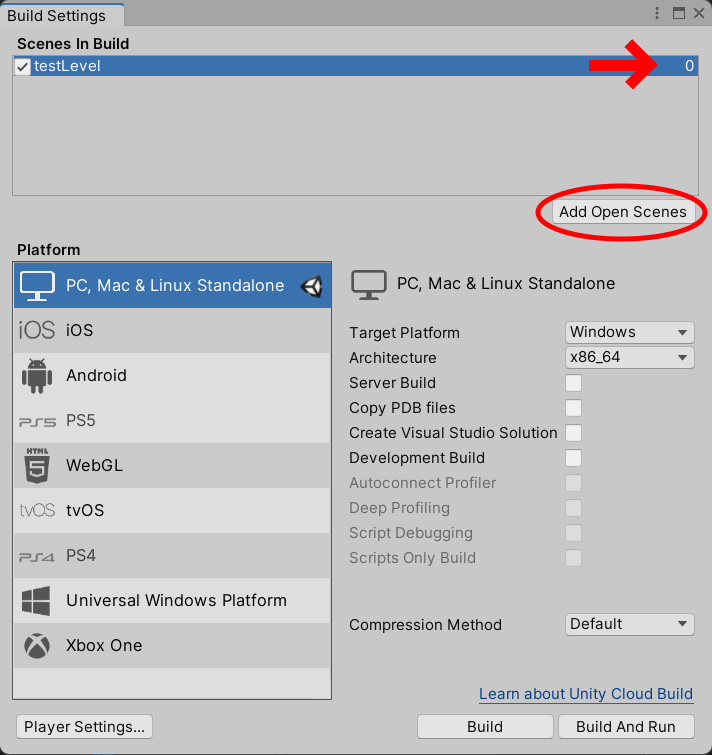Select WebGL platform row
This screenshot has width=712, height=755.
172,466
